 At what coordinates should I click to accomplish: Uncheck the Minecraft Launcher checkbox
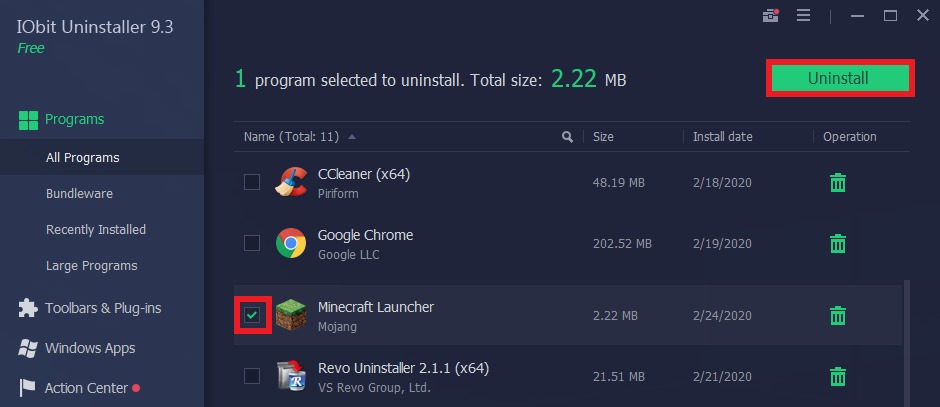(252, 315)
